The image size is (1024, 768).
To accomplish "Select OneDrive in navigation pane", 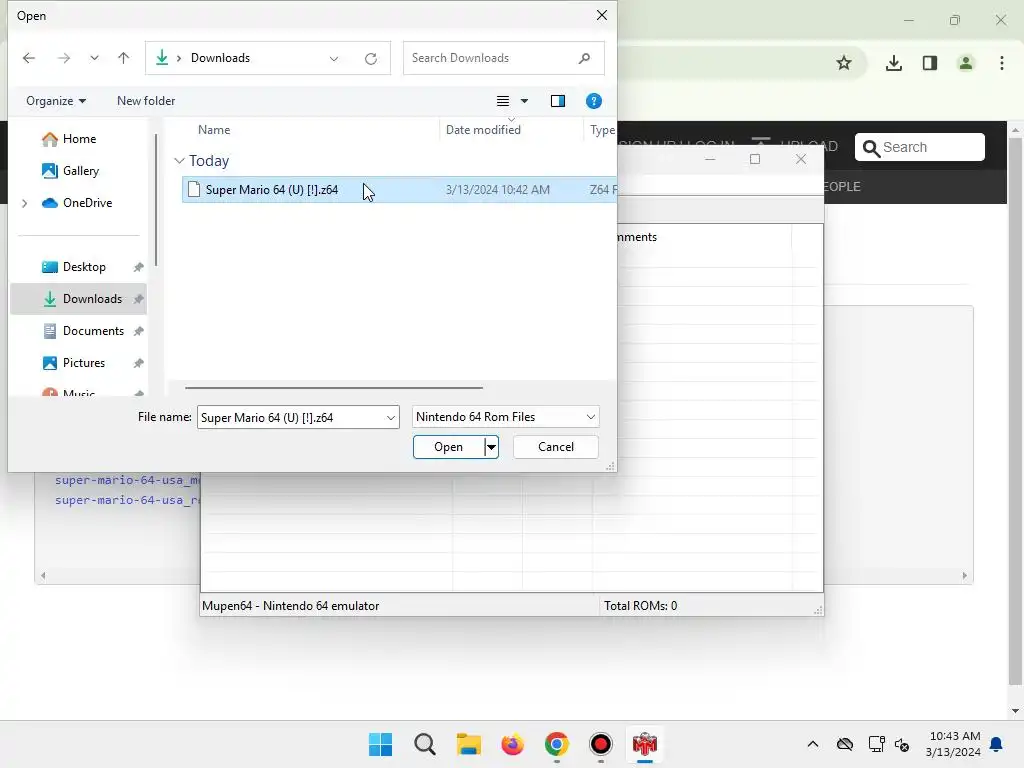I will tap(77, 203).
